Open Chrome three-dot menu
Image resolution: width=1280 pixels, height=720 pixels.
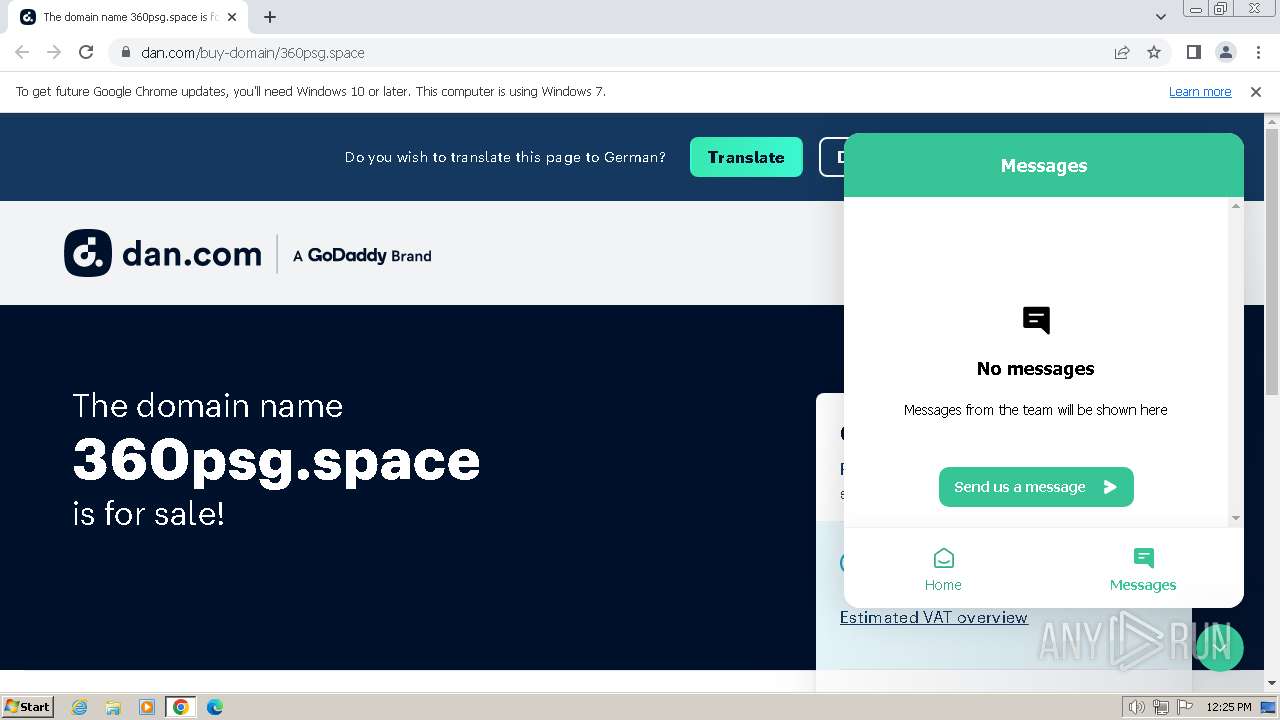tap(1258, 52)
